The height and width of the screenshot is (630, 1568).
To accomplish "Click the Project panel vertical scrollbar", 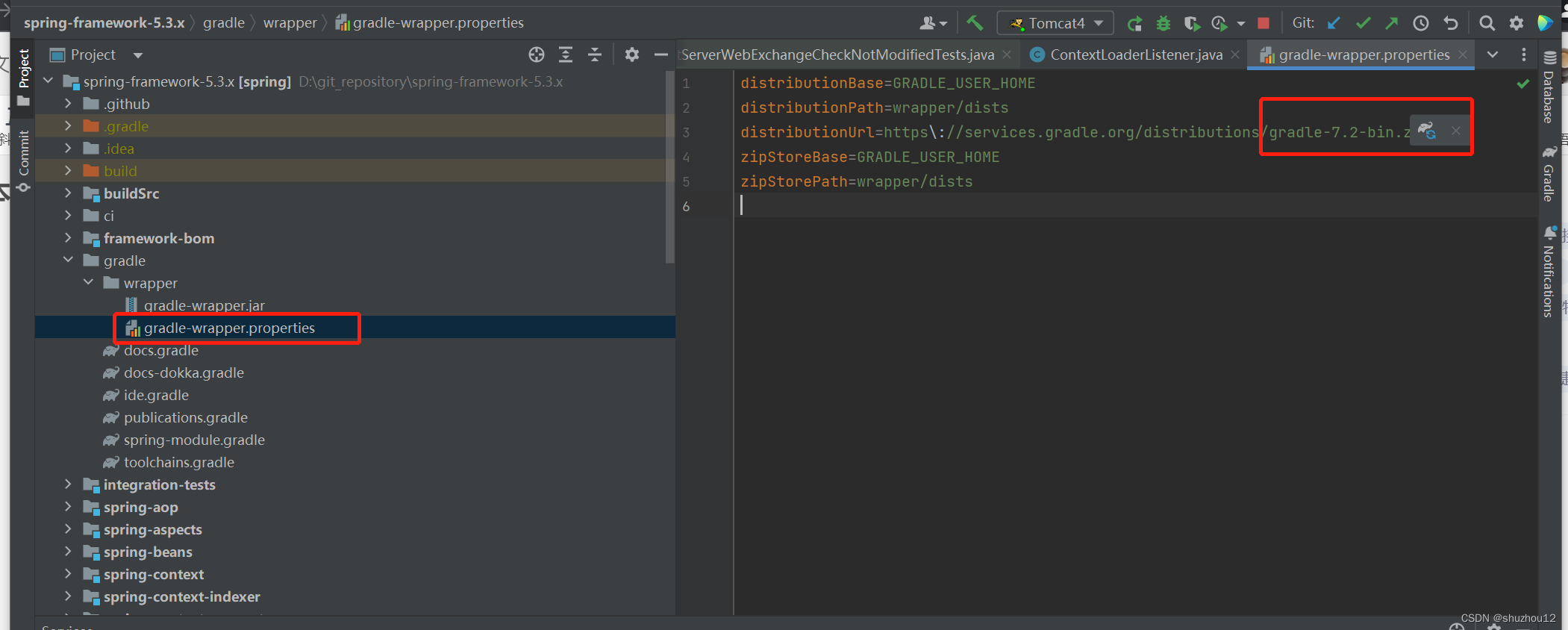I will coord(669,167).
